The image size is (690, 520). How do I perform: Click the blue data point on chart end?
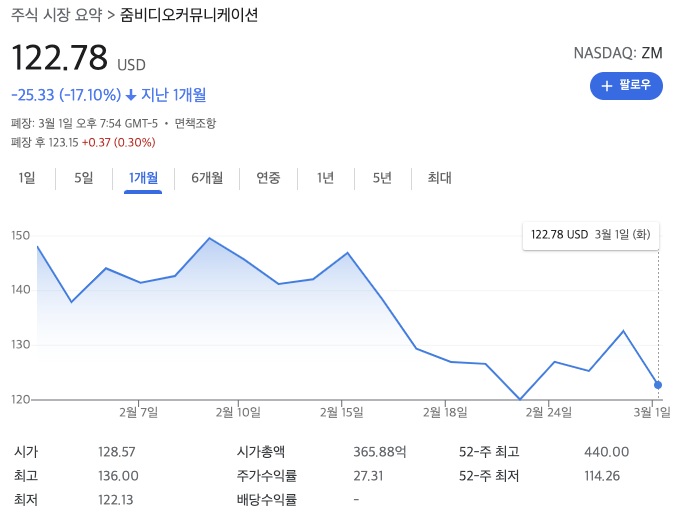pos(658,385)
